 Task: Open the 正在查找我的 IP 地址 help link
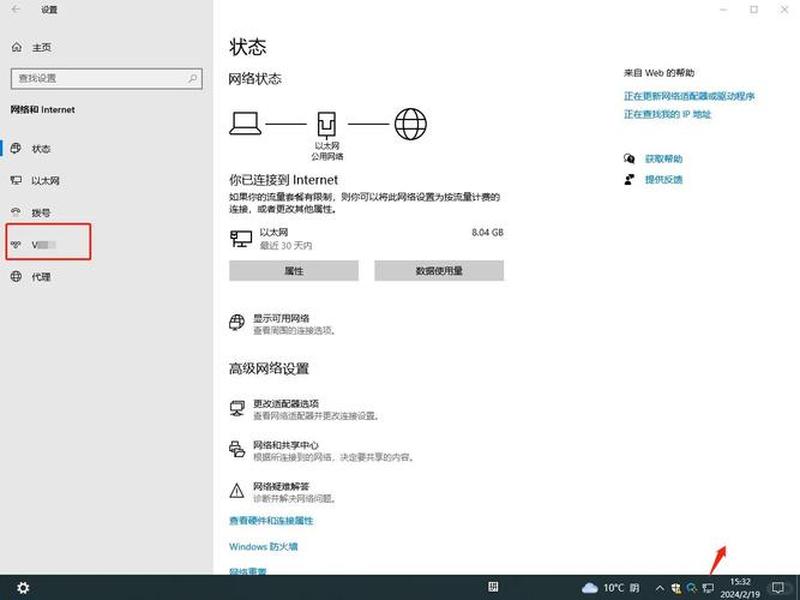point(667,114)
